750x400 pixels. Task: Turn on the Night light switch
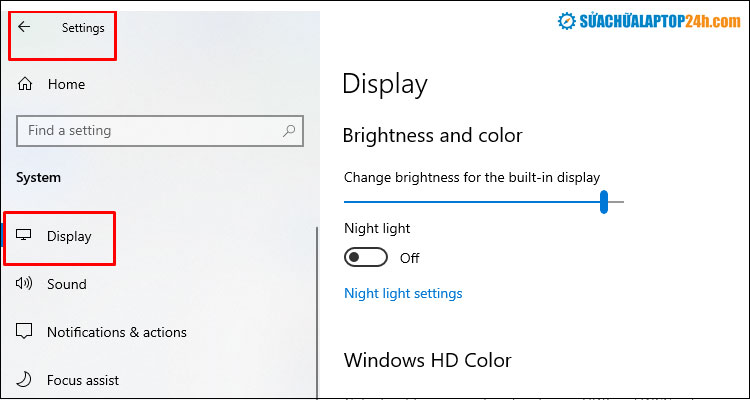[x=365, y=258]
